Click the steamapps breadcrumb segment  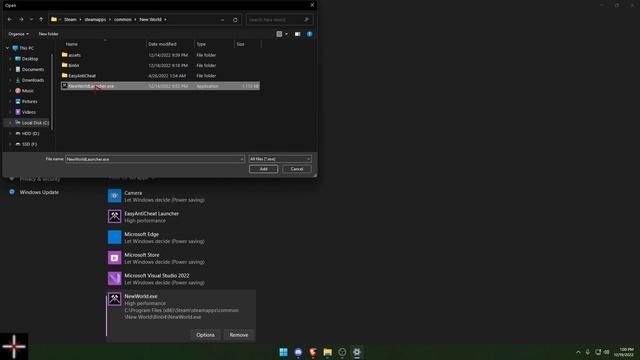(95, 20)
